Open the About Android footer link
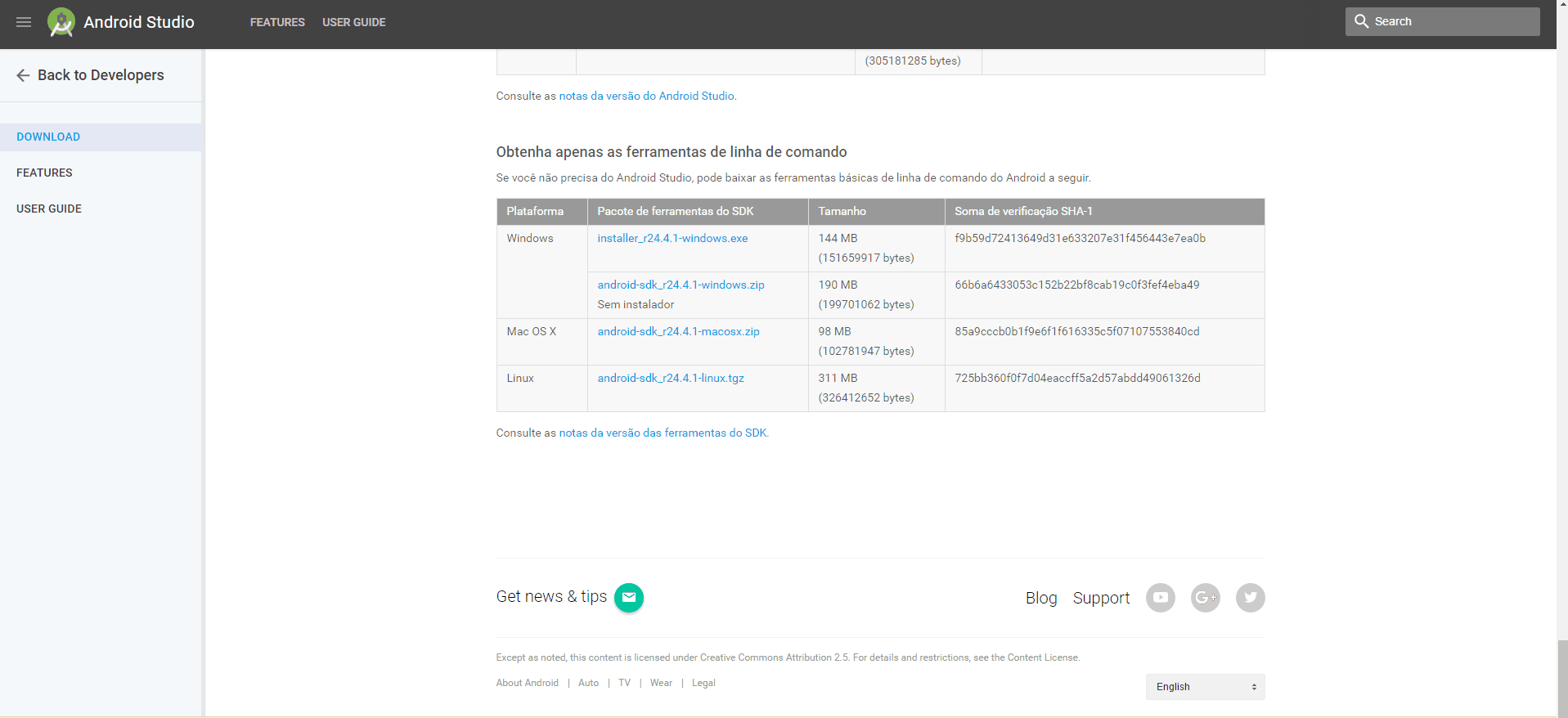 (527, 683)
